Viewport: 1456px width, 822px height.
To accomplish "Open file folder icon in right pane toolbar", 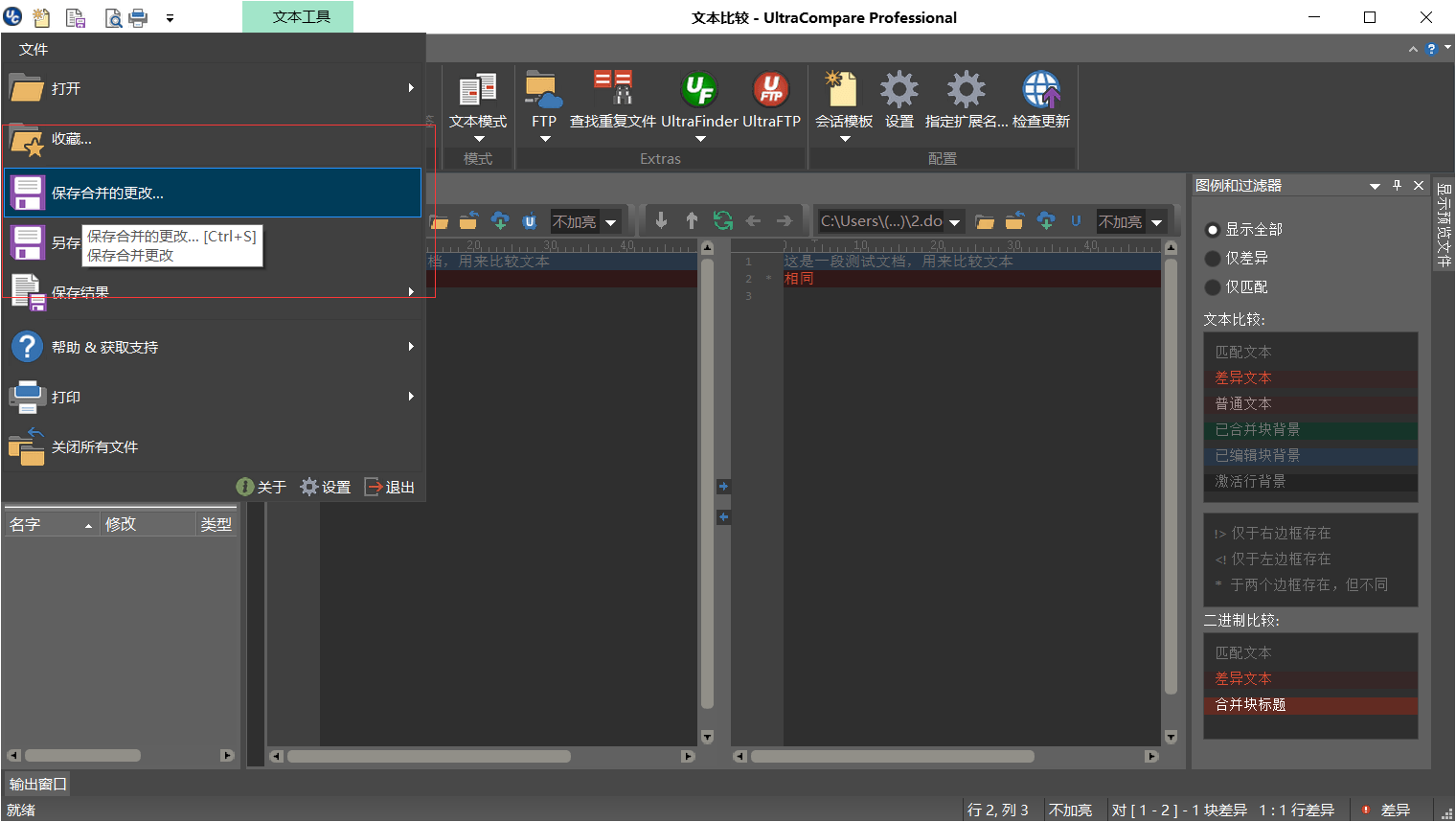I will click(x=985, y=222).
